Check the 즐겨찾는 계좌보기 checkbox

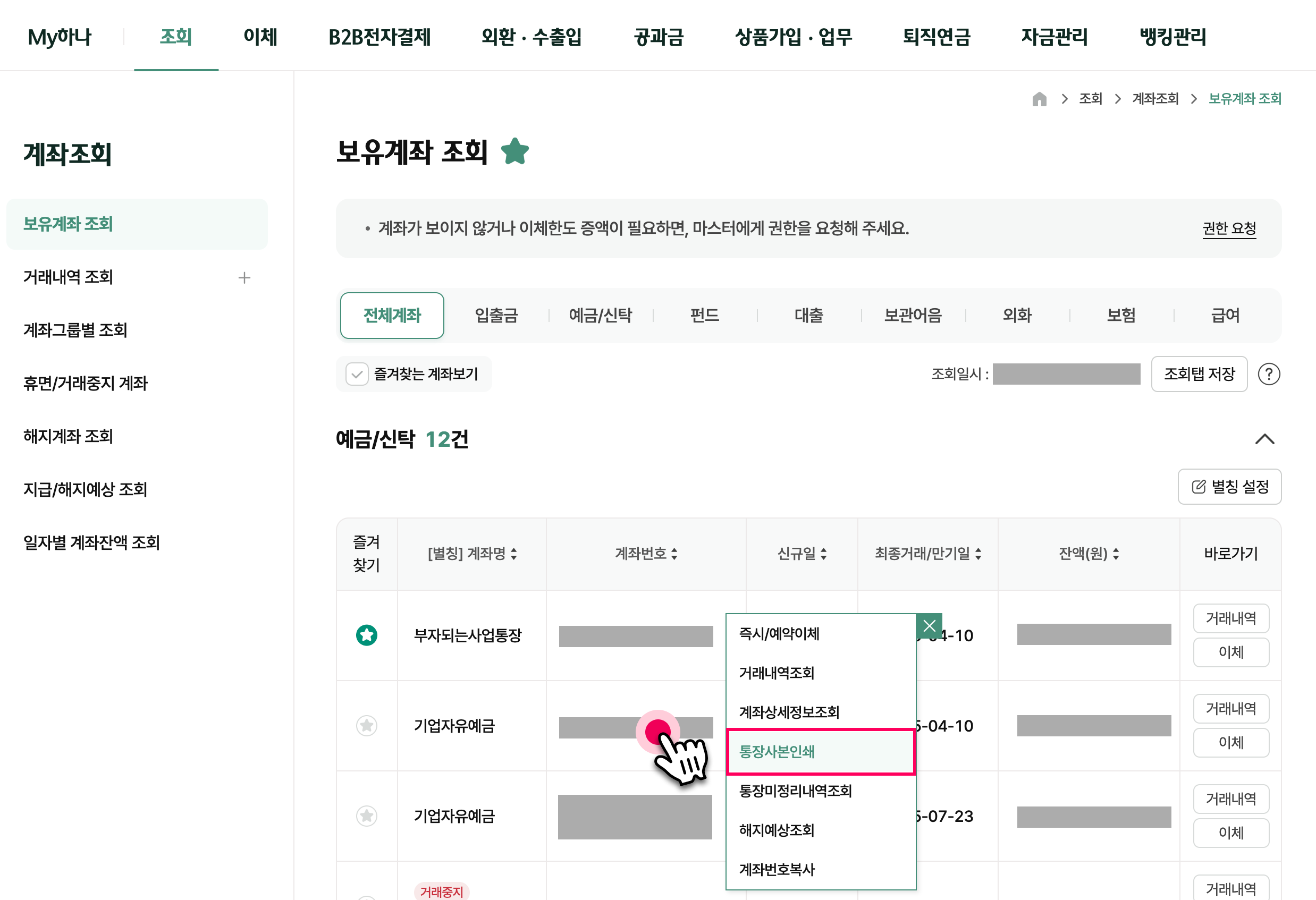click(x=357, y=373)
